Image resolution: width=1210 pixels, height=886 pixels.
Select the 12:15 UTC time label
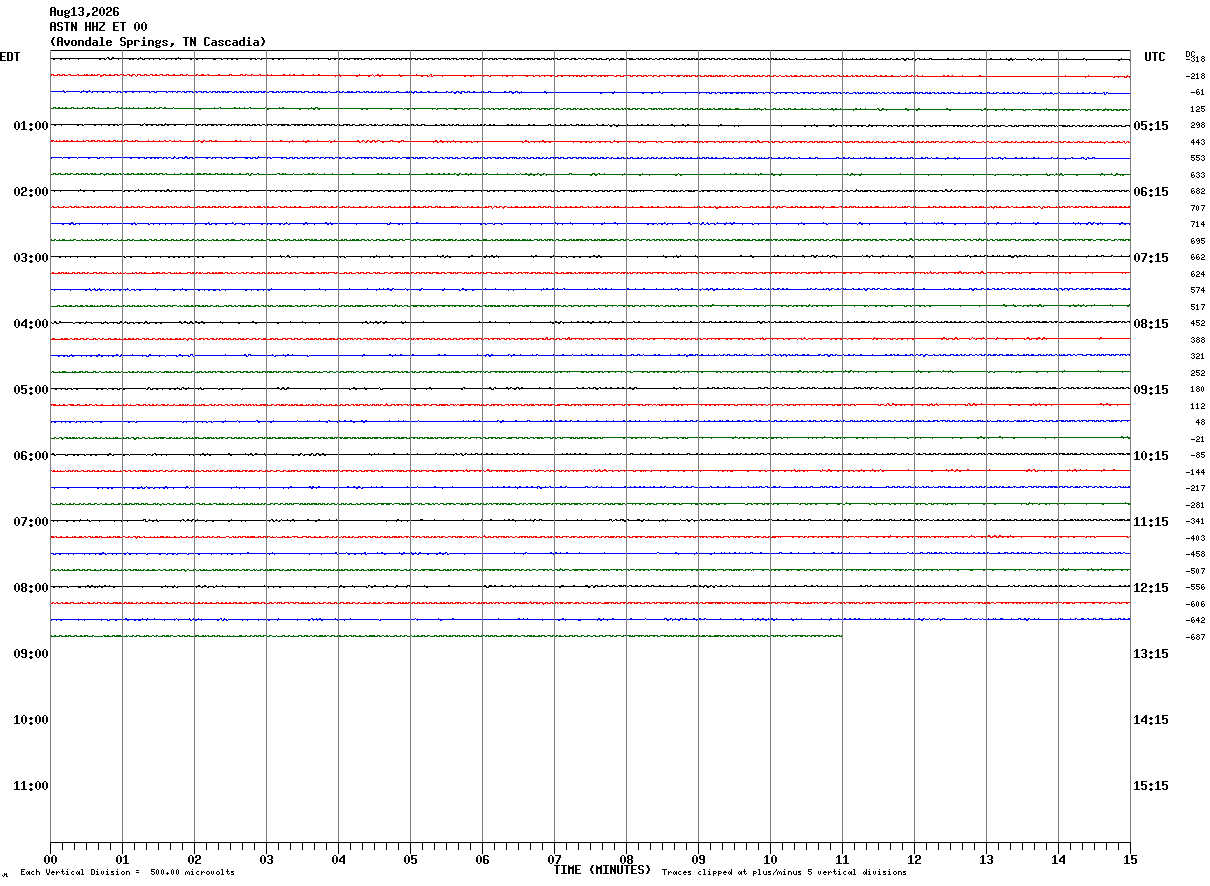coord(1151,587)
